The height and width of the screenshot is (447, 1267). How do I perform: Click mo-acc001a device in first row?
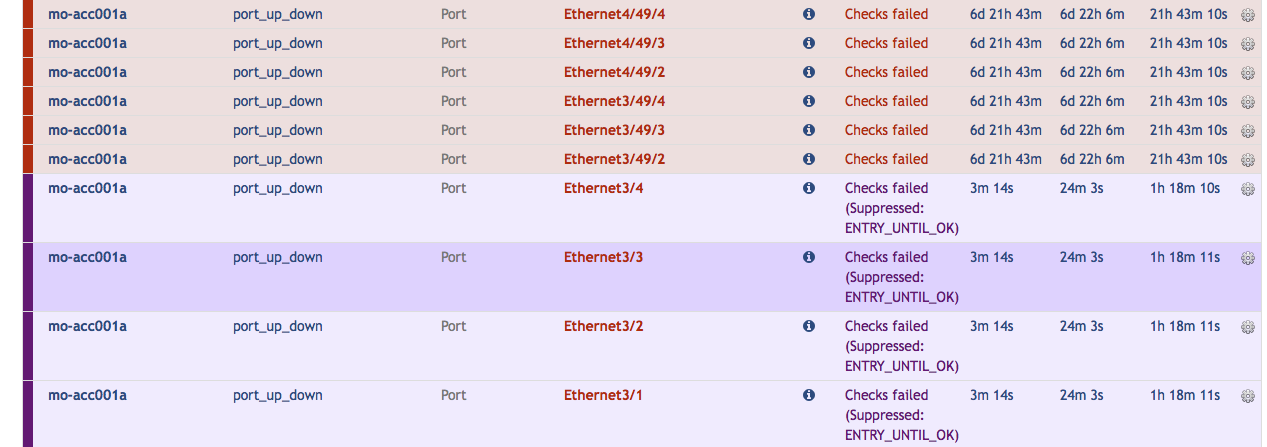(87, 14)
